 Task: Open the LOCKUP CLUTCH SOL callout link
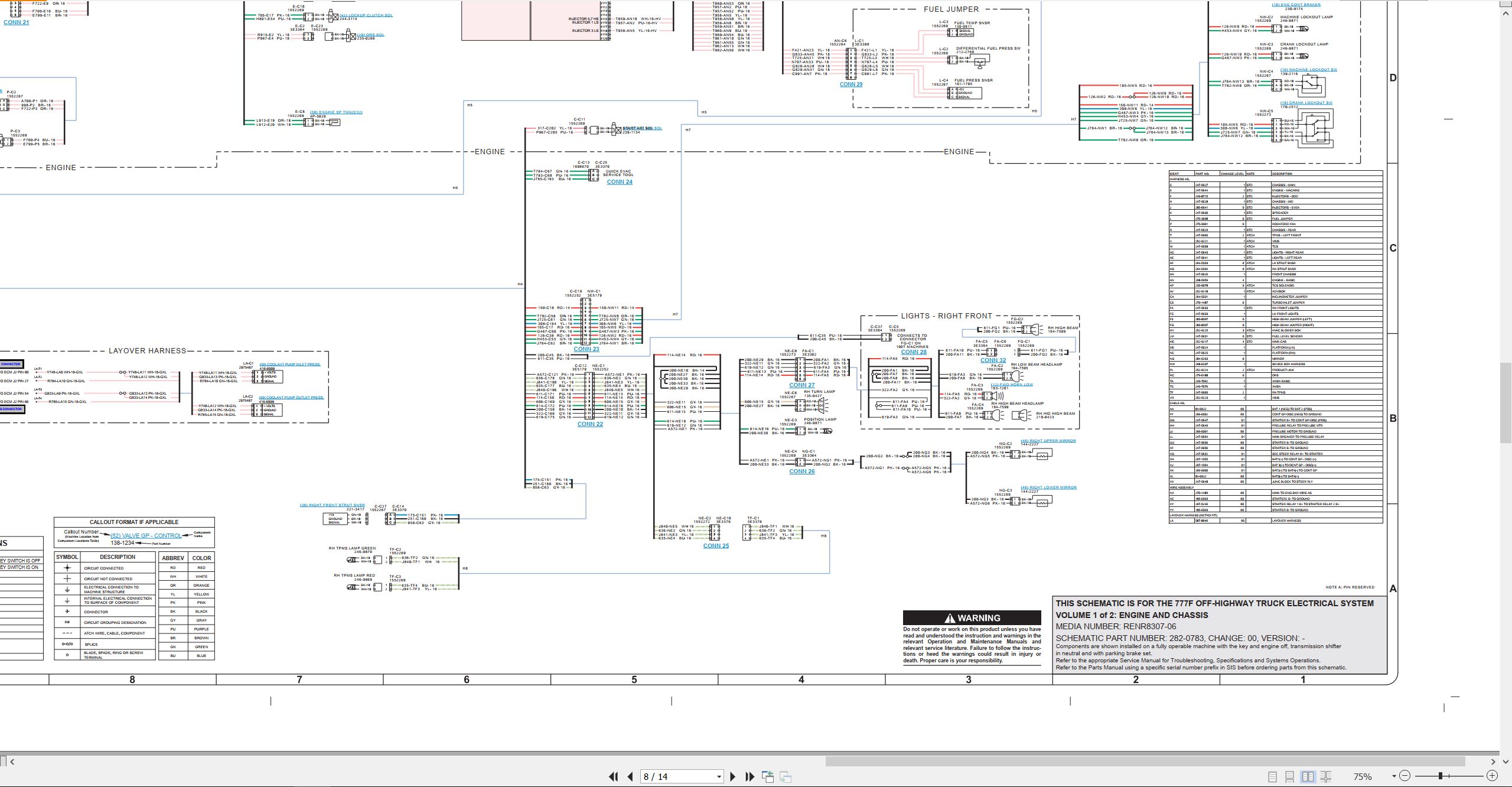(x=366, y=15)
